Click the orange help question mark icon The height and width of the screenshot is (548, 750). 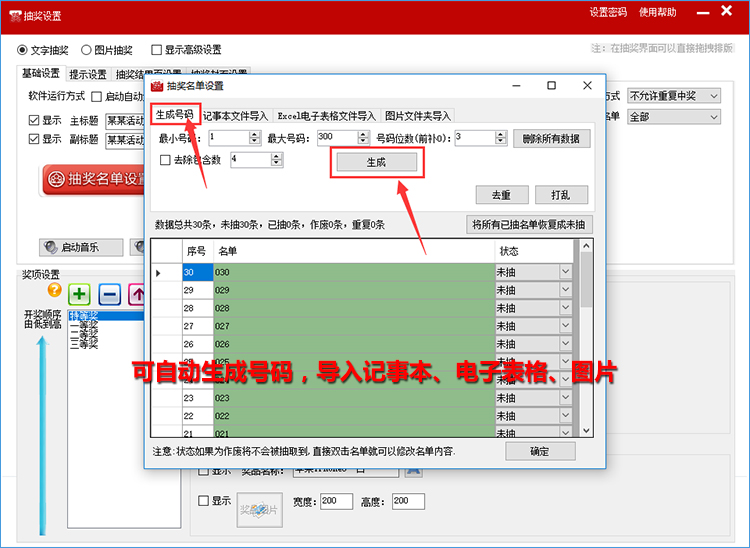(55, 290)
